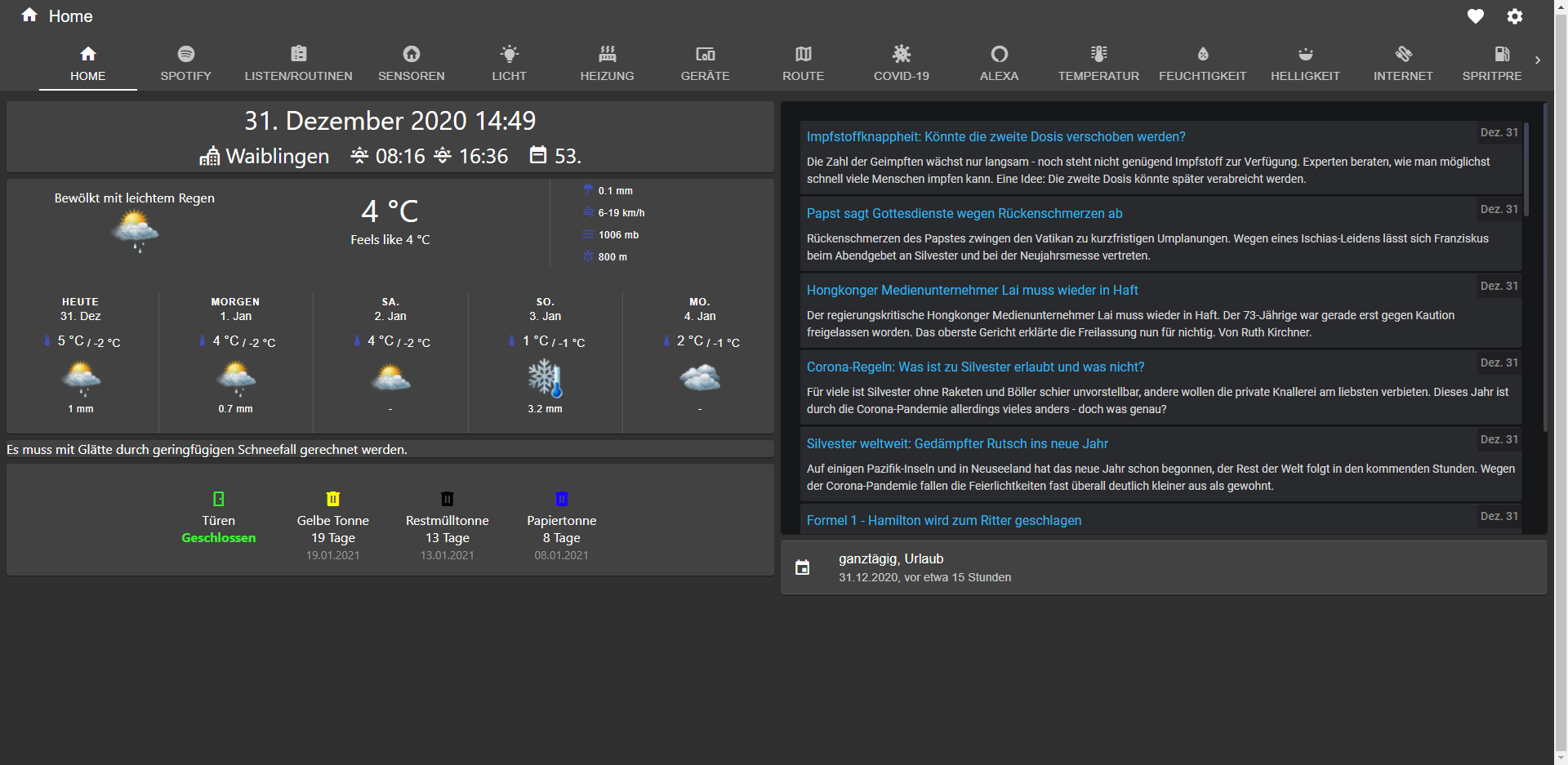This screenshot has width=1568, height=765.
Task: Click Saturday 2. Jan forecast icon
Action: (390, 378)
